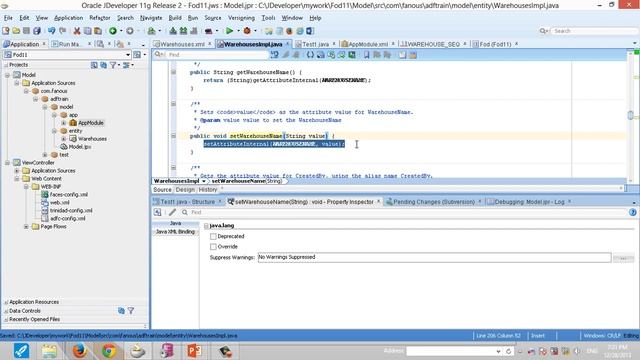Open the WarehousesImpl breadcrumb dropdown
Image resolution: width=640 pixels, height=360 pixels.
(x=204, y=181)
